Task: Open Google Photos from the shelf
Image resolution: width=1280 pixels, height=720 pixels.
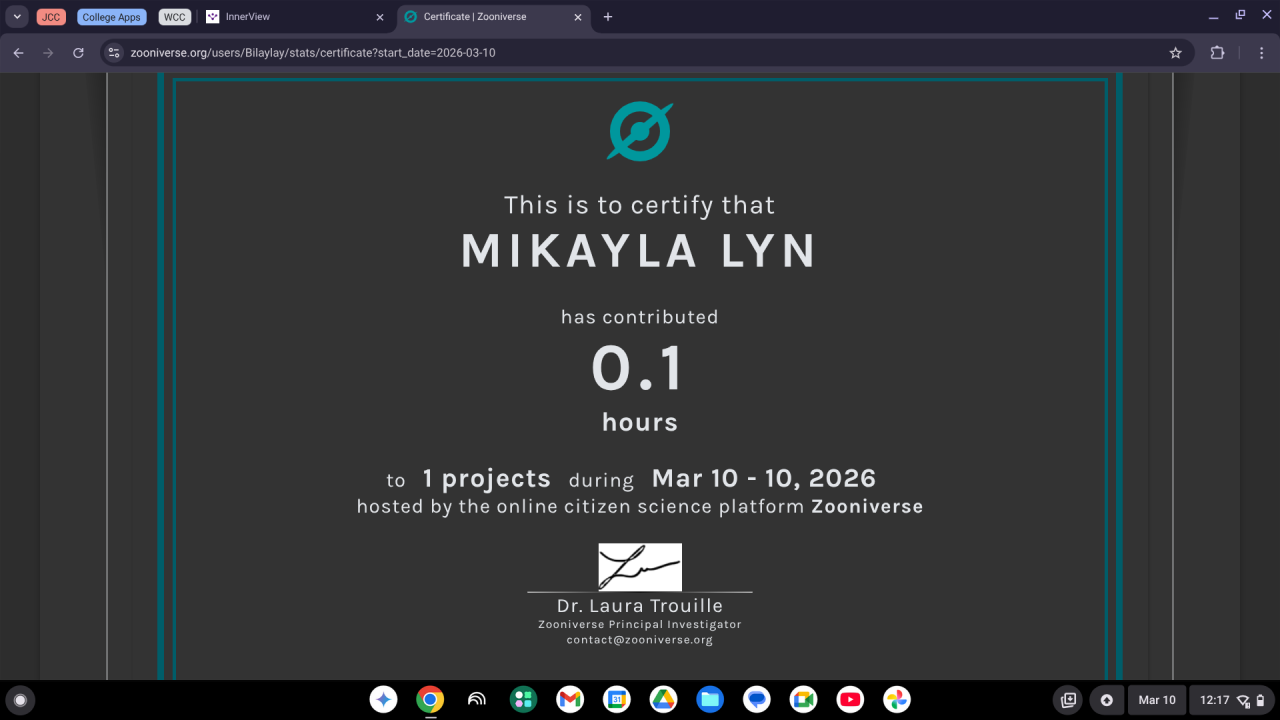Action: point(897,700)
